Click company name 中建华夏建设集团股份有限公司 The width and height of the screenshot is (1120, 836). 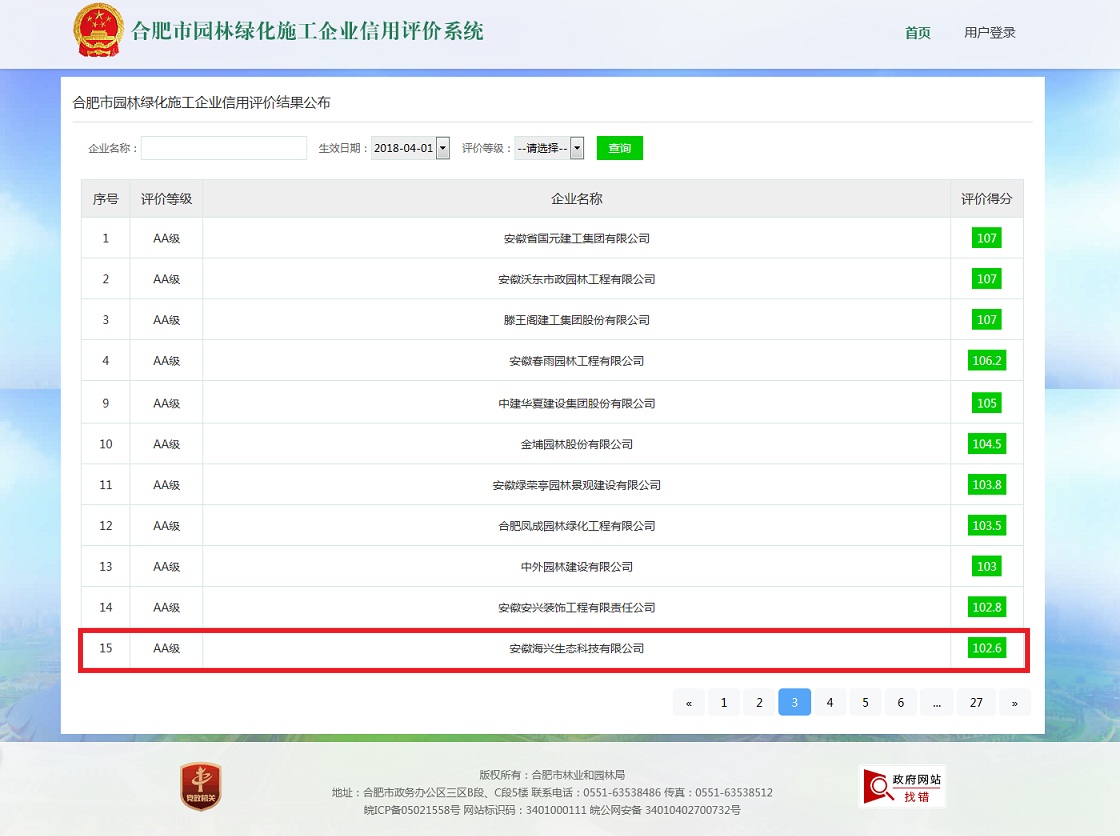click(576, 404)
